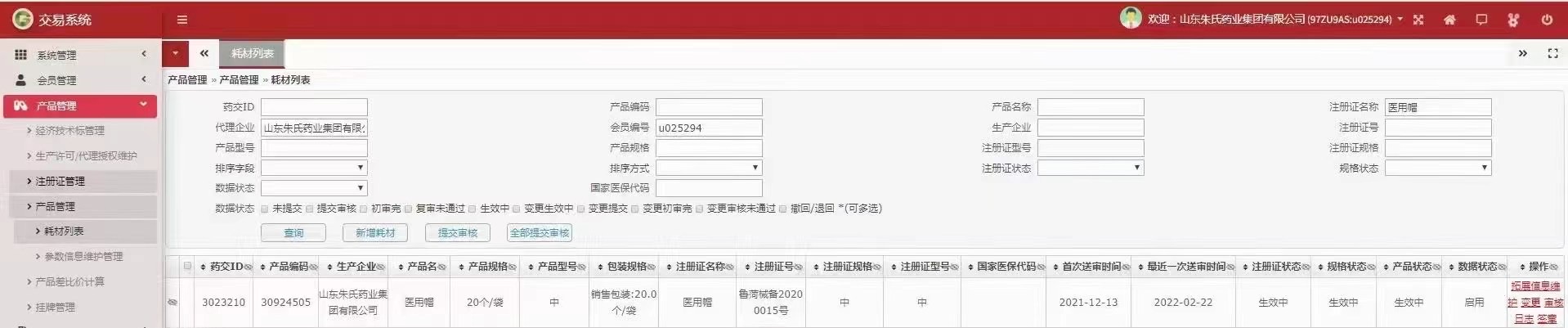Click the double-left arrow tab scroll icon

204,53
